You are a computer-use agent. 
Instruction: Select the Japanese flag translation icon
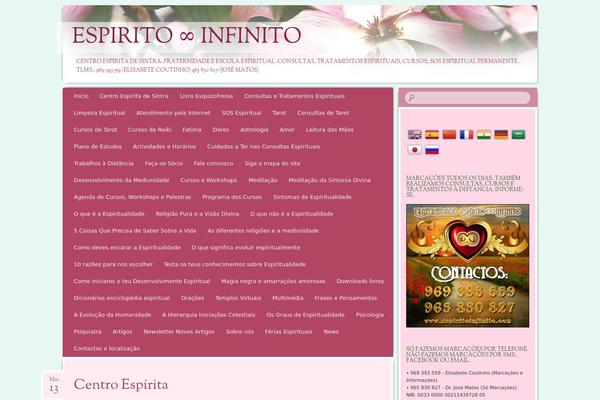[415, 150]
